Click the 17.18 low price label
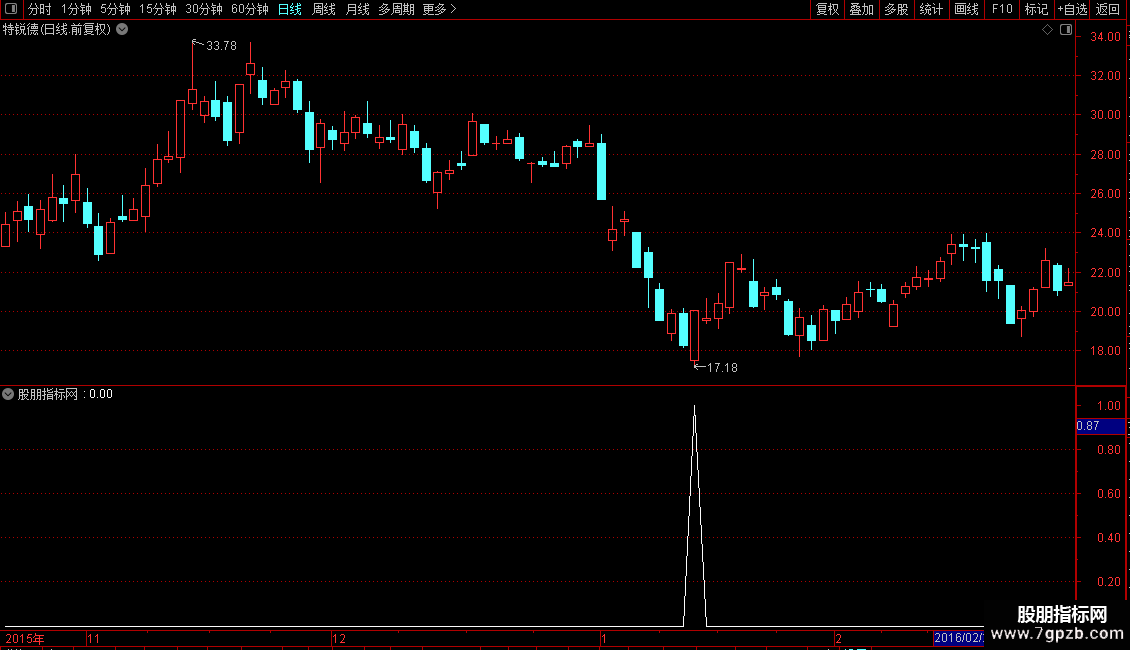Screen dimensions: 1130x650 click(x=722, y=368)
